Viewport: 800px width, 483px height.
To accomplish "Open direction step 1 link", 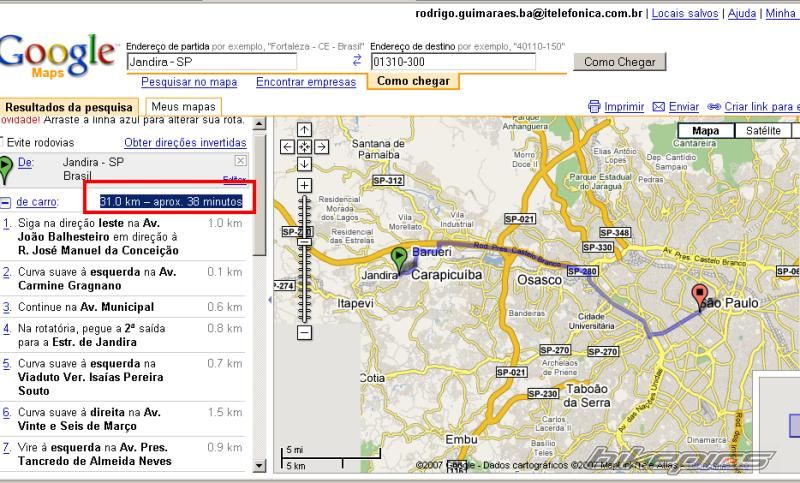I will [7, 223].
